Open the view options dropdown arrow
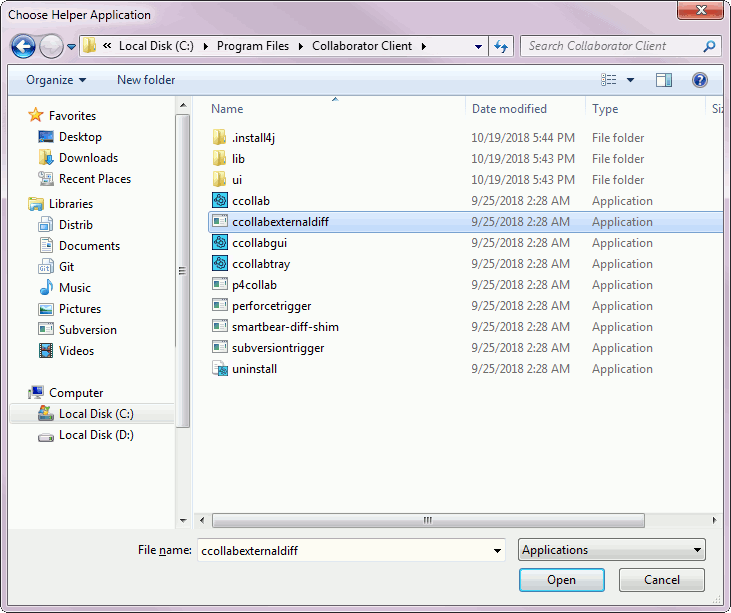Viewport: 731px width, 613px height. (630, 80)
